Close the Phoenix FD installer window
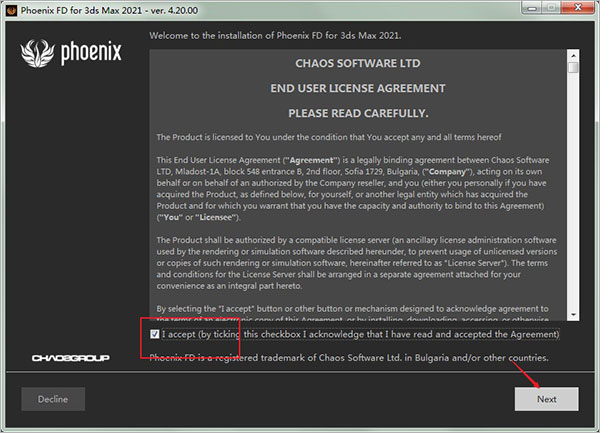Screen dimensions: 600x433 tap(578, 7)
